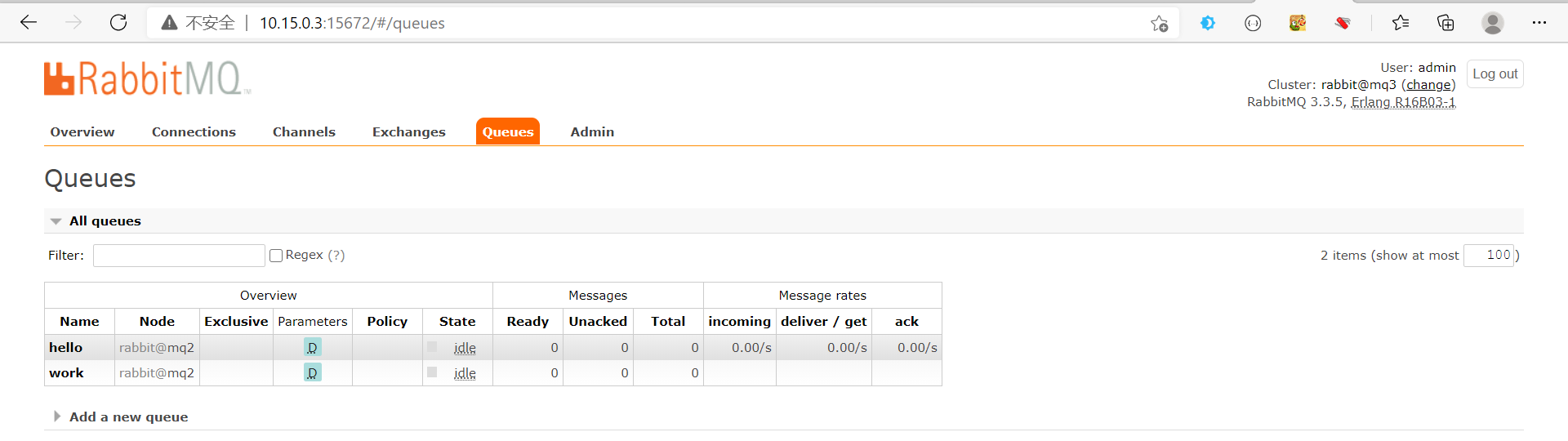Open the work queue details
The height and width of the screenshot is (441, 1568).
coord(66,373)
